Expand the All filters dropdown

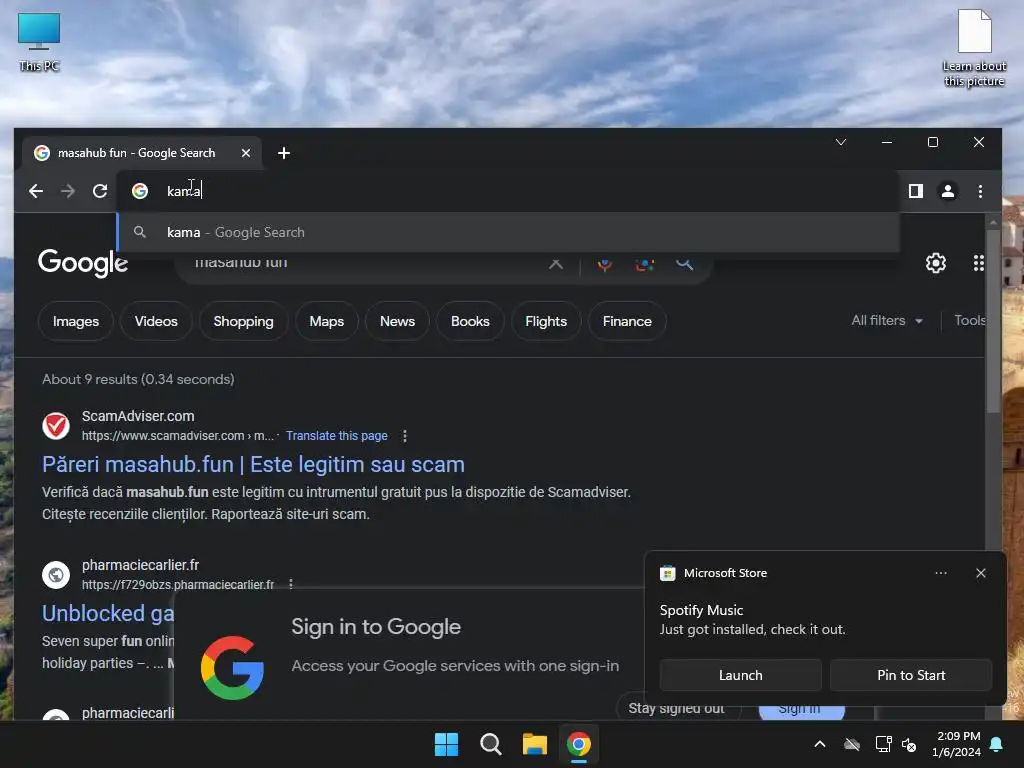887,321
